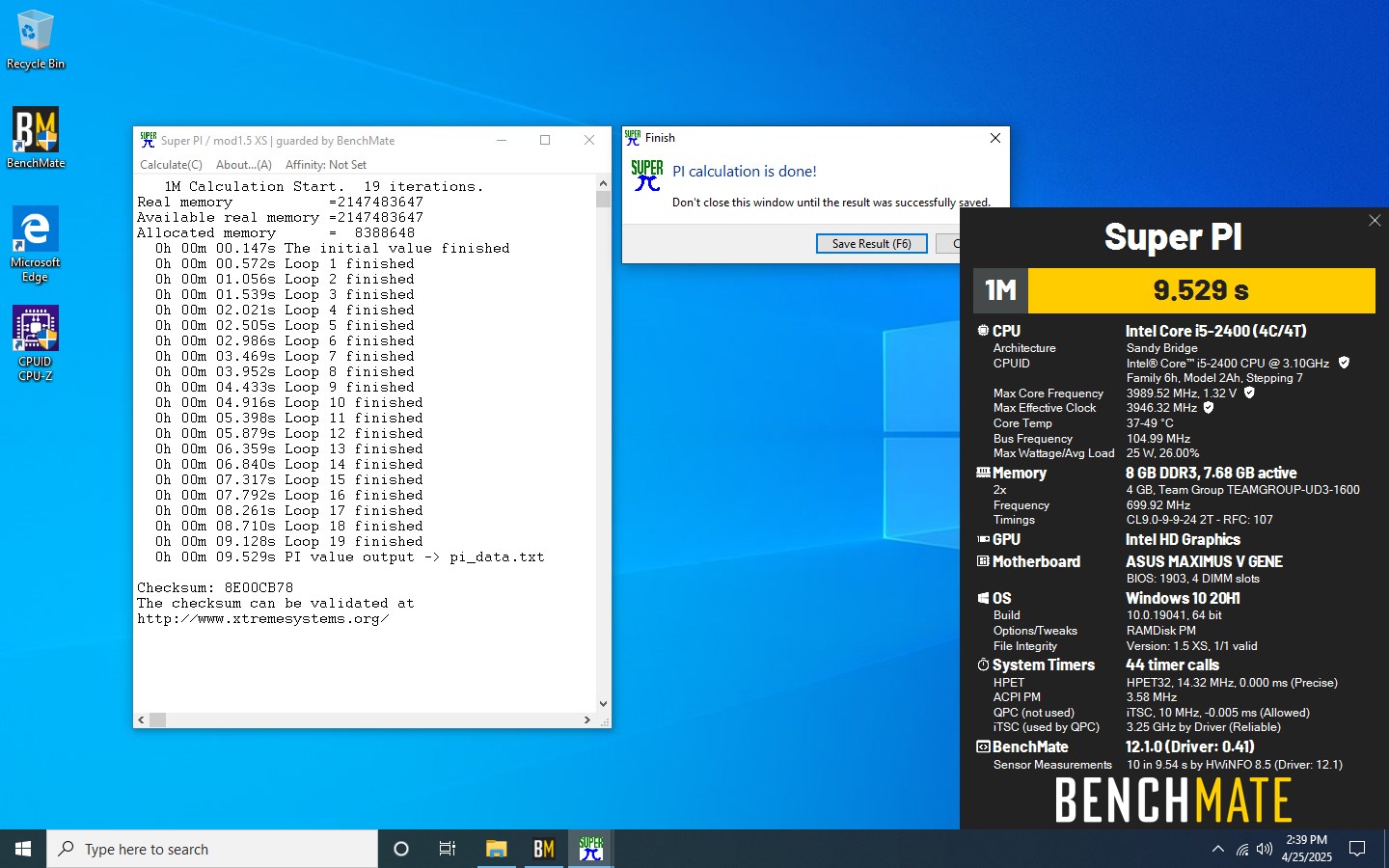Screen dimensions: 1389x868
Task: Open File Explorer from the taskbar
Action: [496, 849]
